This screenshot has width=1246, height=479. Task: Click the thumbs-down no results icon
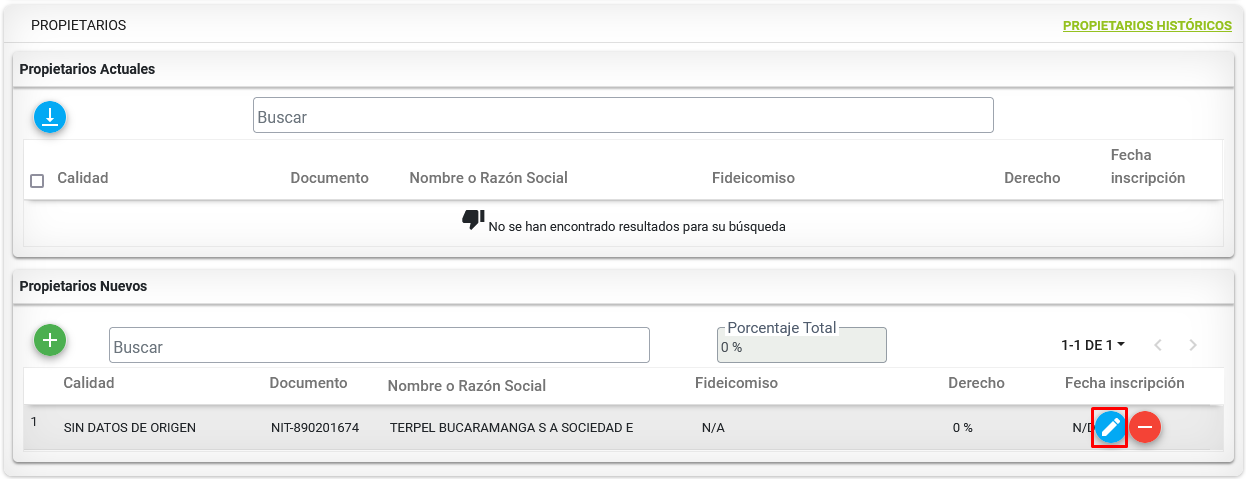(x=473, y=220)
